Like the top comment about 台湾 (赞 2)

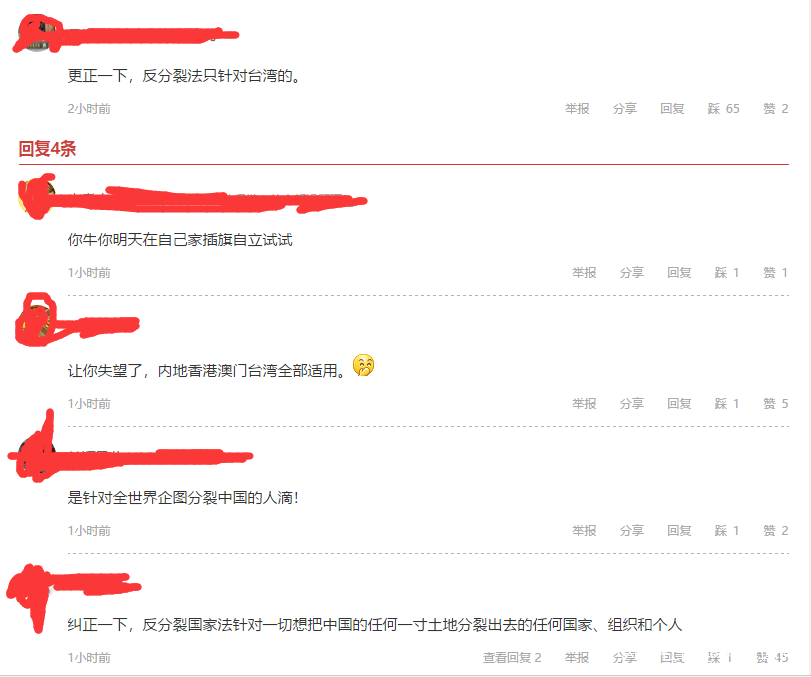pos(775,109)
